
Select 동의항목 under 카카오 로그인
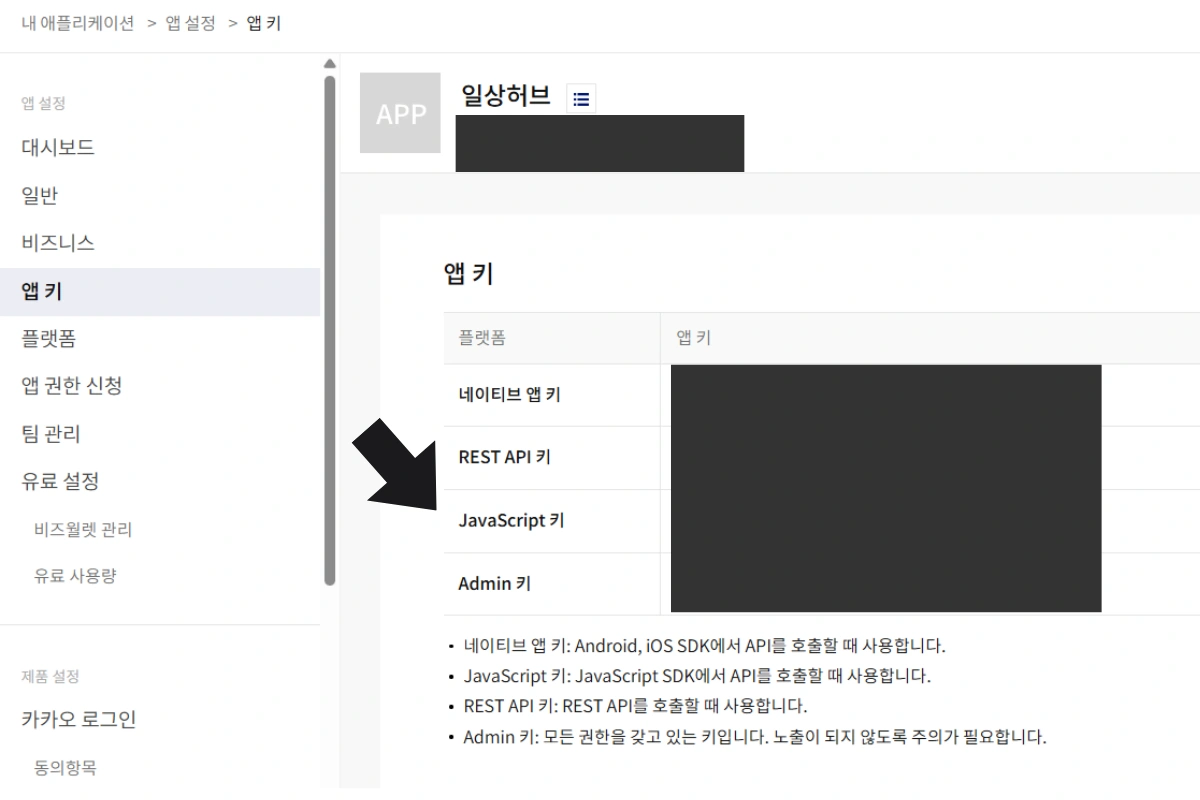coord(65,767)
